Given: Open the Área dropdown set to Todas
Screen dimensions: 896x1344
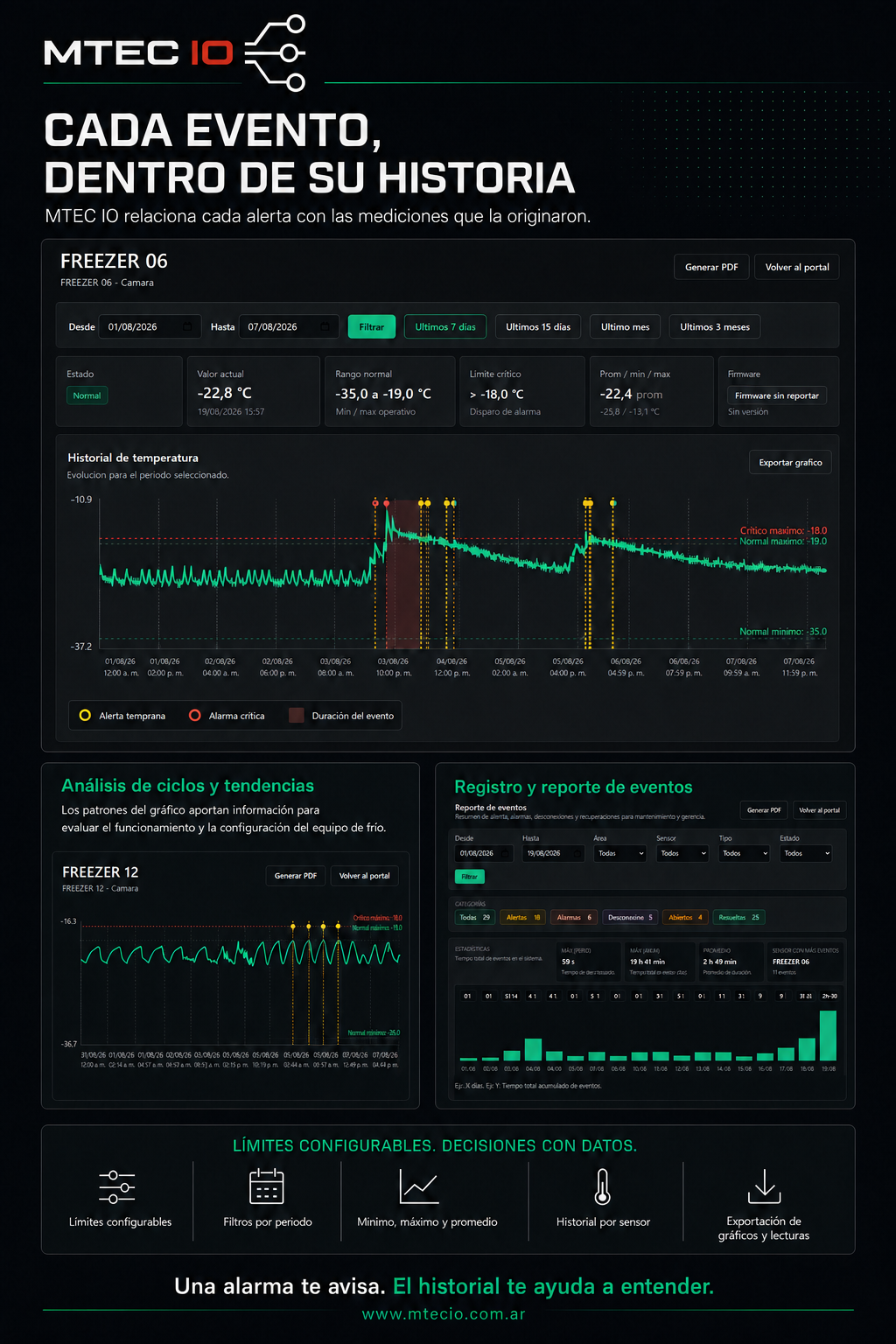Looking at the screenshot, I should click(x=620, y=853).
